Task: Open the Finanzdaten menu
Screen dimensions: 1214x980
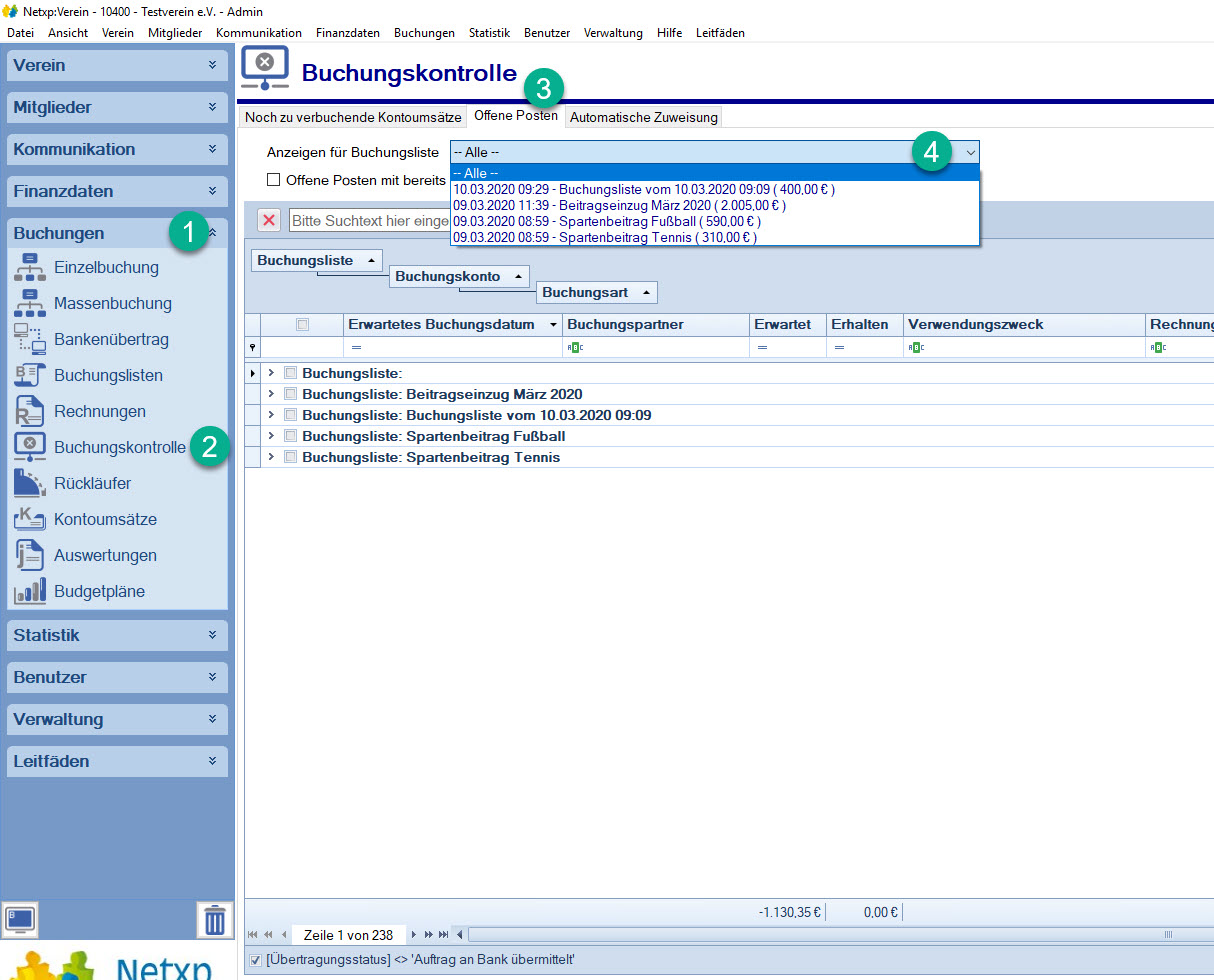Action: (x=347, y=33)
